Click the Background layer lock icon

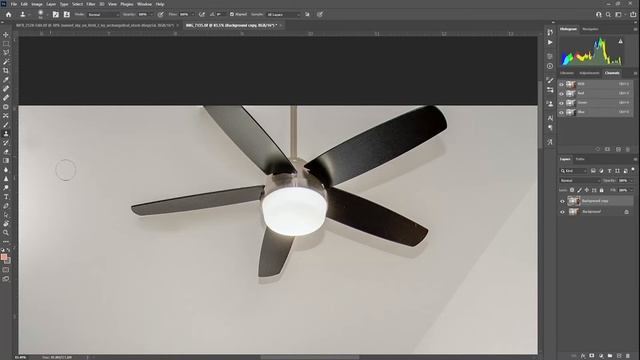coord(627,212)
